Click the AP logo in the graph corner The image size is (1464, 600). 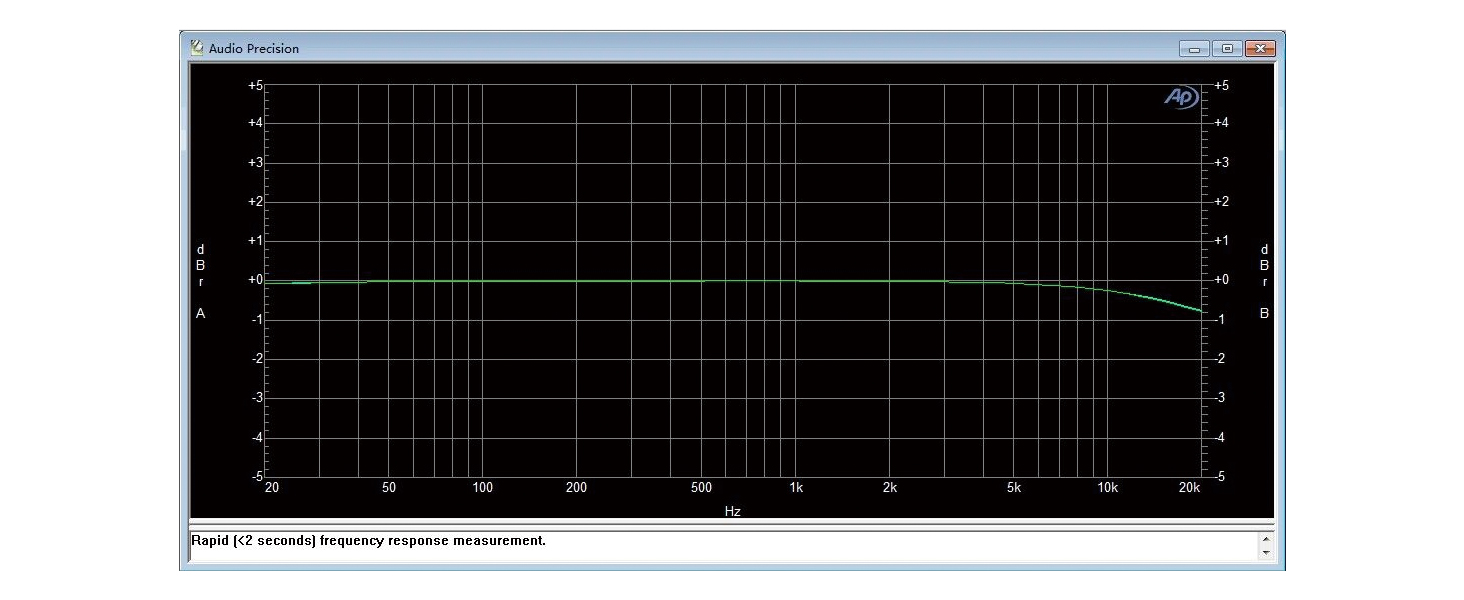pos(1180,97)
